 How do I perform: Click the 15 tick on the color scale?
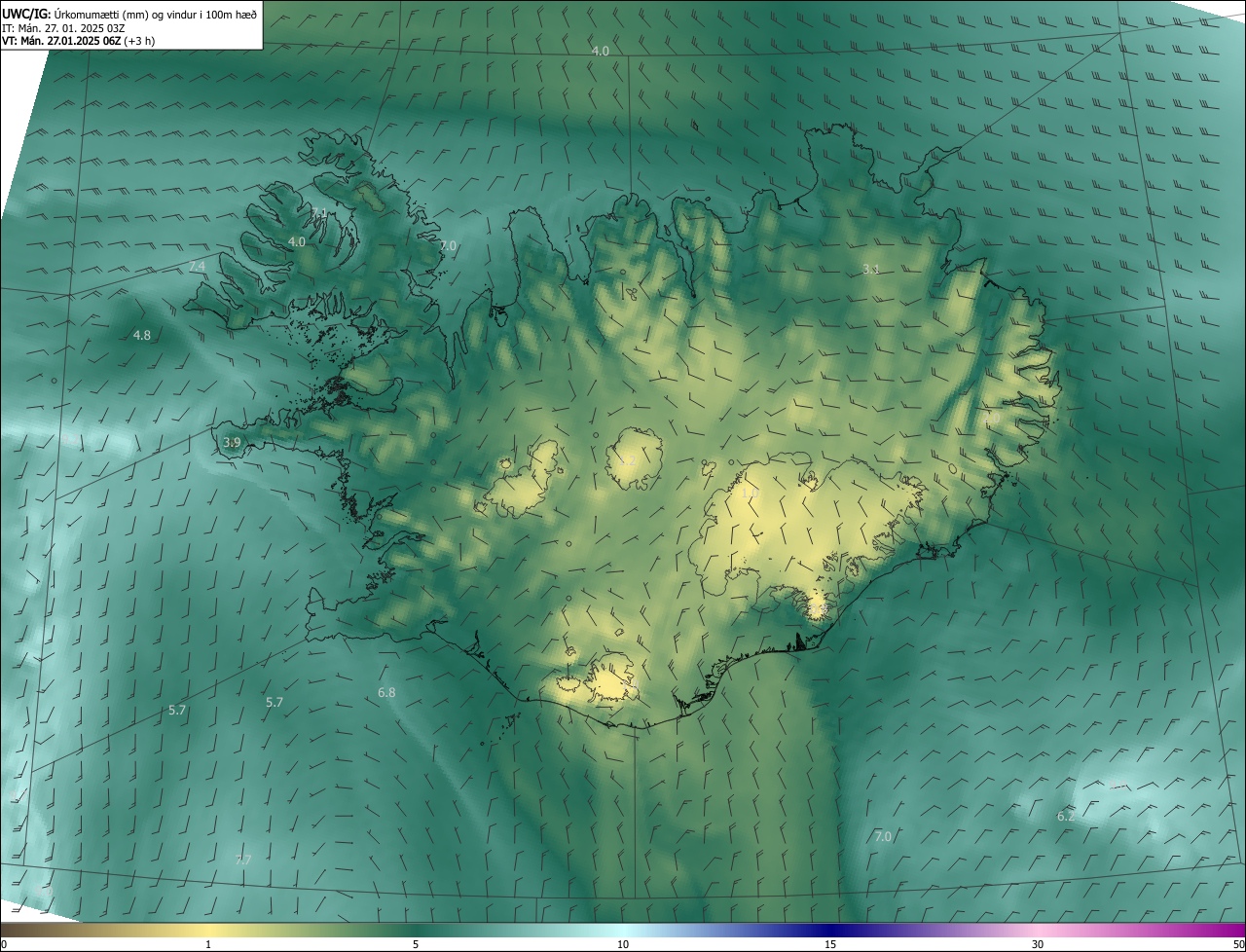(x=830, y=944)
